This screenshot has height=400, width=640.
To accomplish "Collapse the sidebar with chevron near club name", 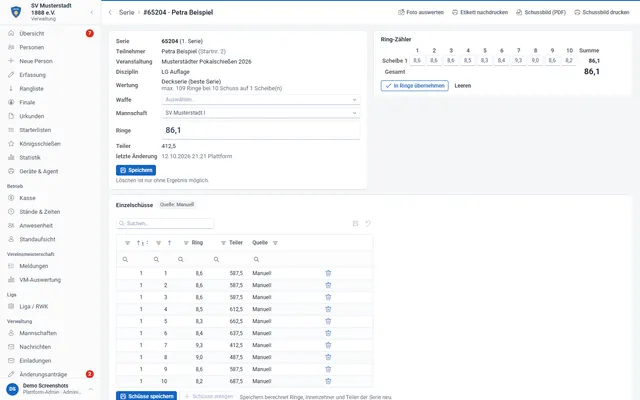I will pyautogui.click(x=91, y=12).
